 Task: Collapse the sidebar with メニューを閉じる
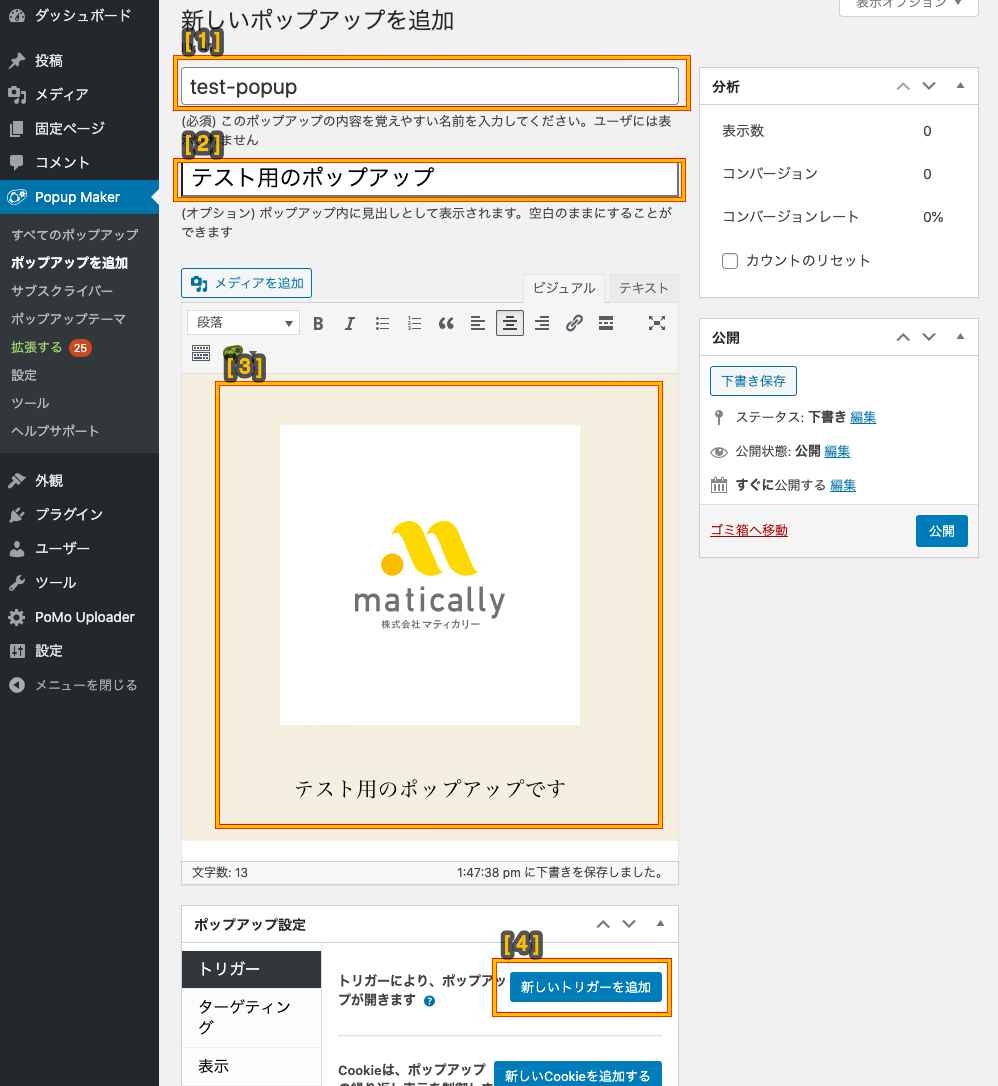[x=80, y=685]
